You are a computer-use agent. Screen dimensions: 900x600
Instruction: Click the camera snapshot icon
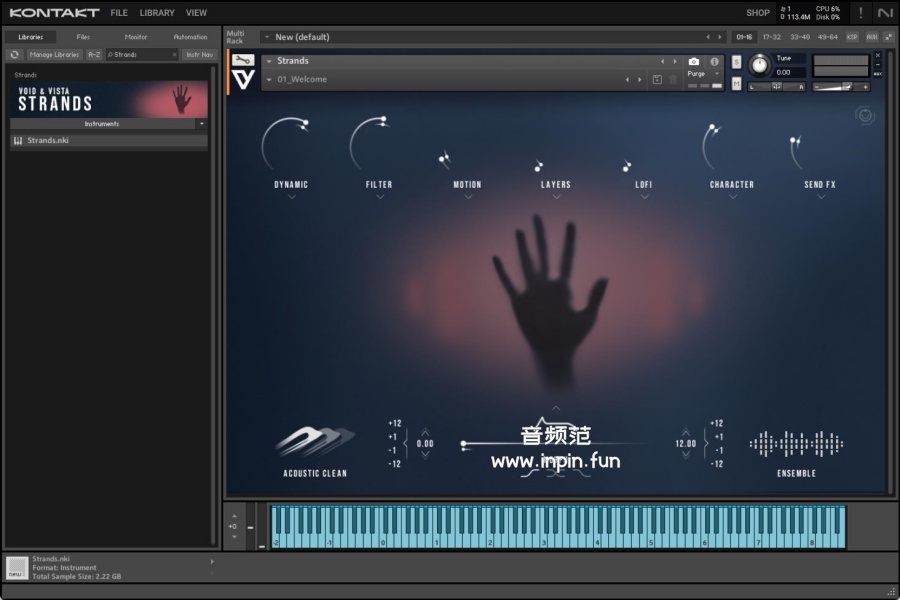(694, 61)
